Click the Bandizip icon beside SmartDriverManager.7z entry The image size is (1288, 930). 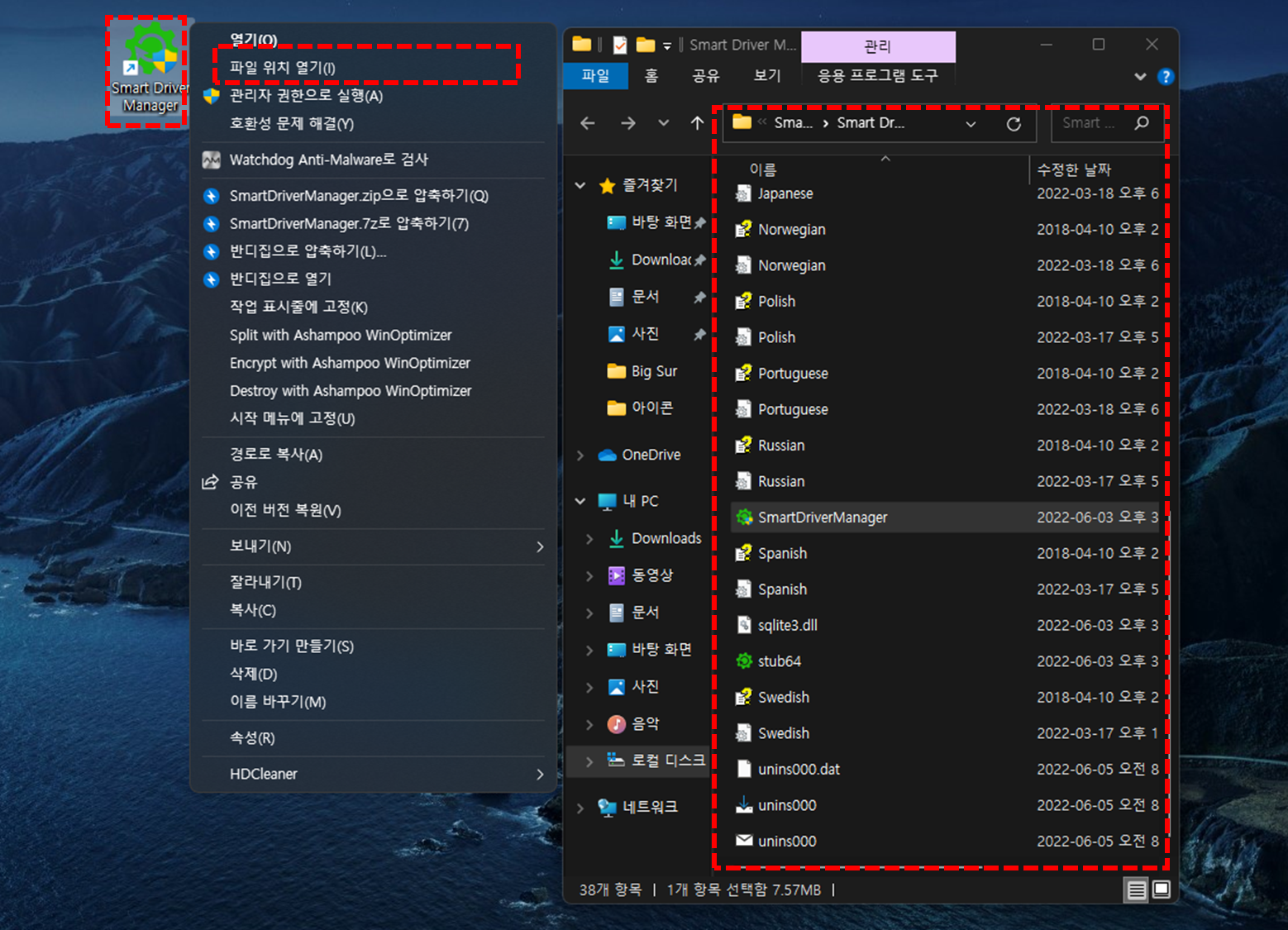point(212,224)
